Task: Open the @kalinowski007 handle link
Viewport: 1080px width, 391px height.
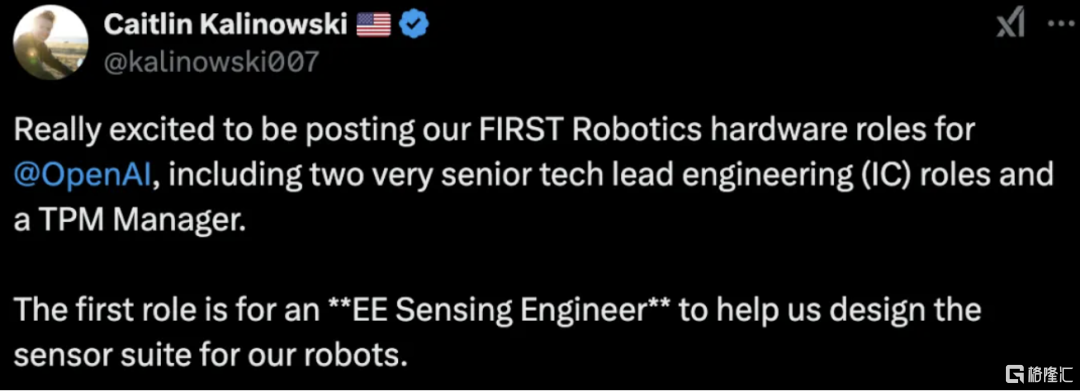Action: pyautogui.click(x=211, y=62)
